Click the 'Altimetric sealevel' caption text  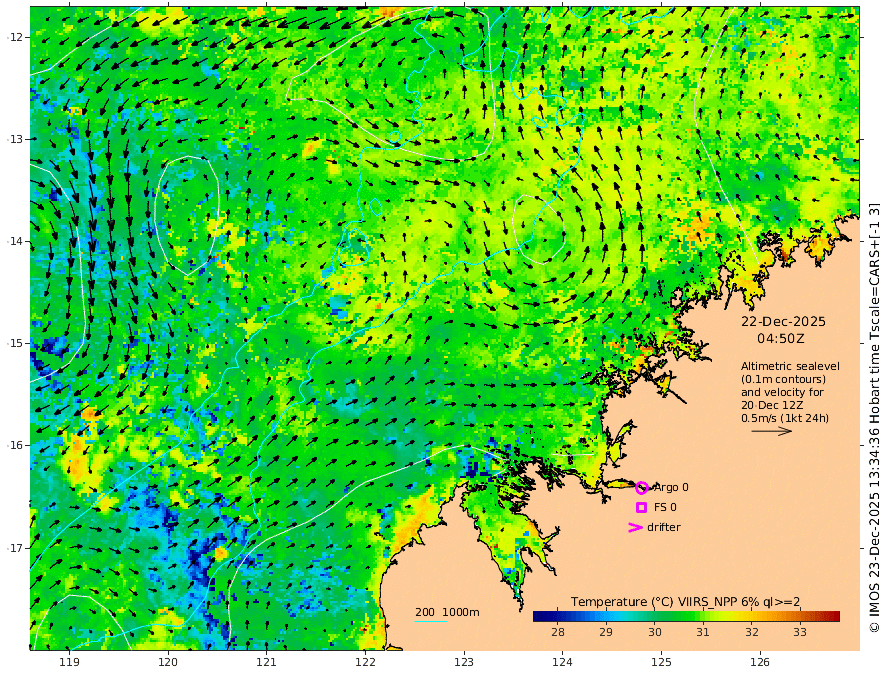click(x=790, y=366)
